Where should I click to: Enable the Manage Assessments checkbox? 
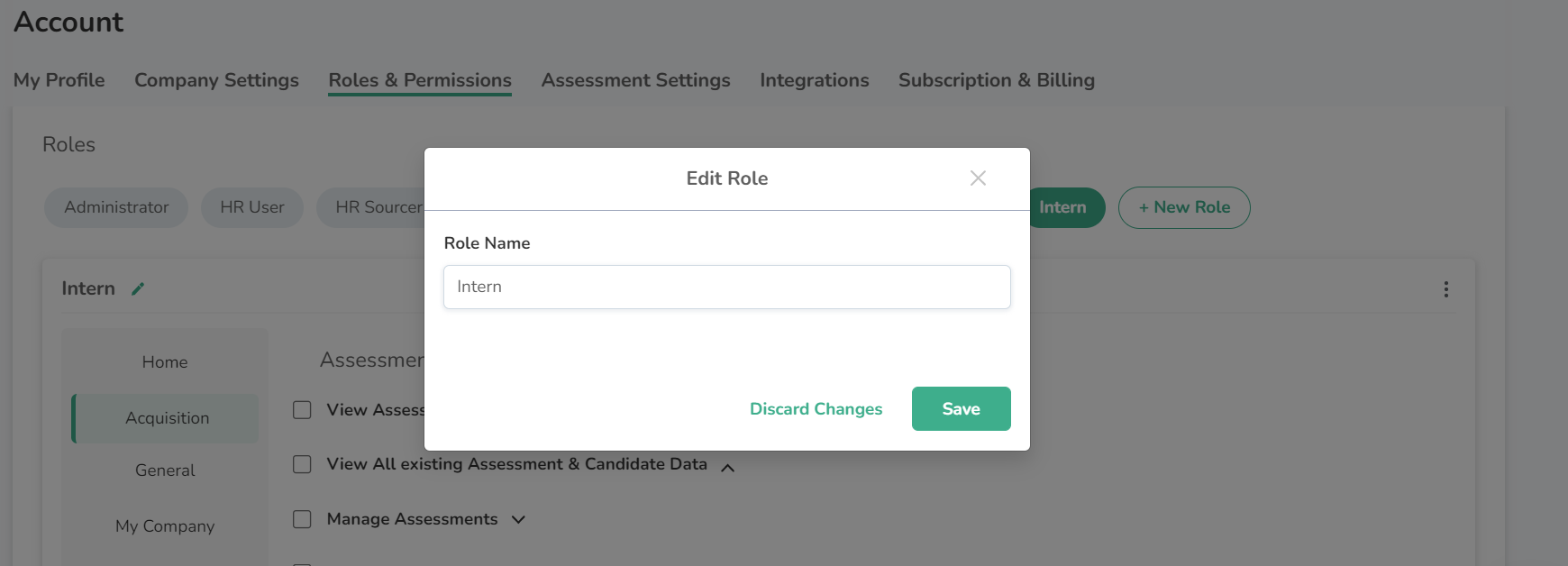(303, 519)
